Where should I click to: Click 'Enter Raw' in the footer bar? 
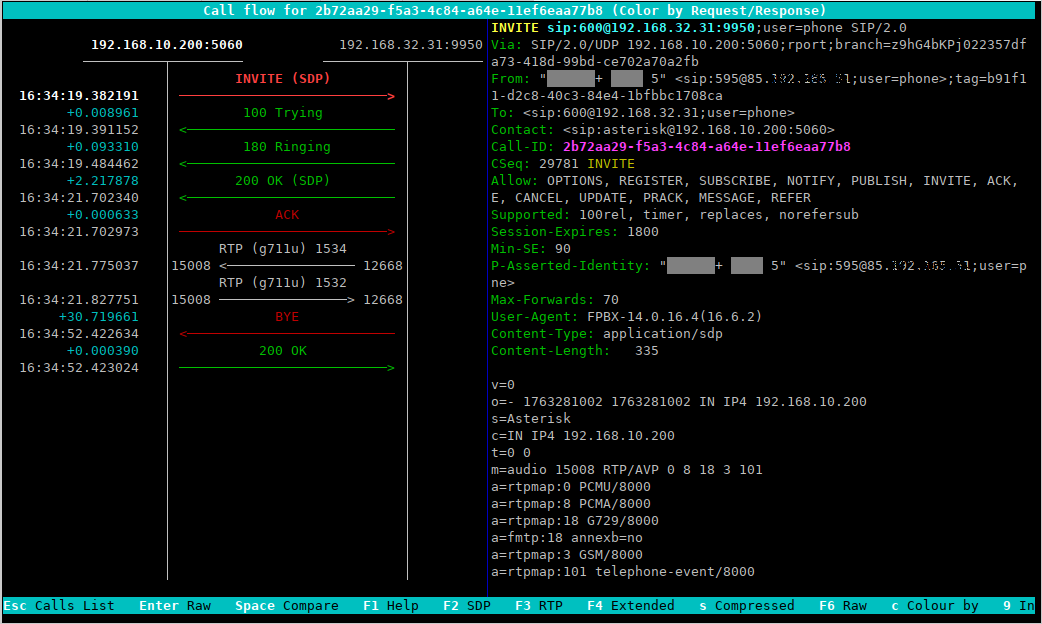[174, 606]
